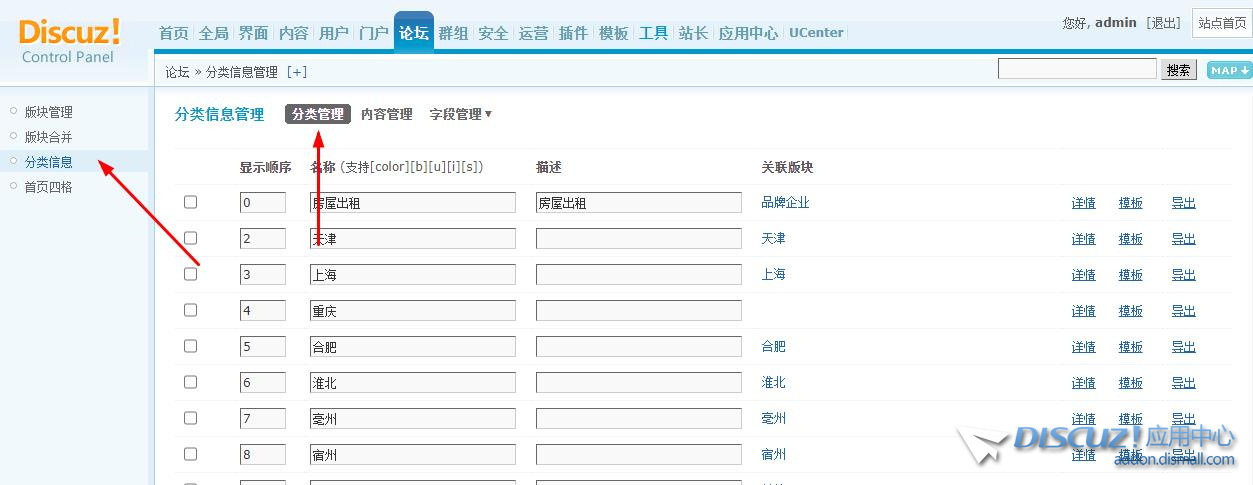Click the 论坛 breadcrumb text

(177, 72)
